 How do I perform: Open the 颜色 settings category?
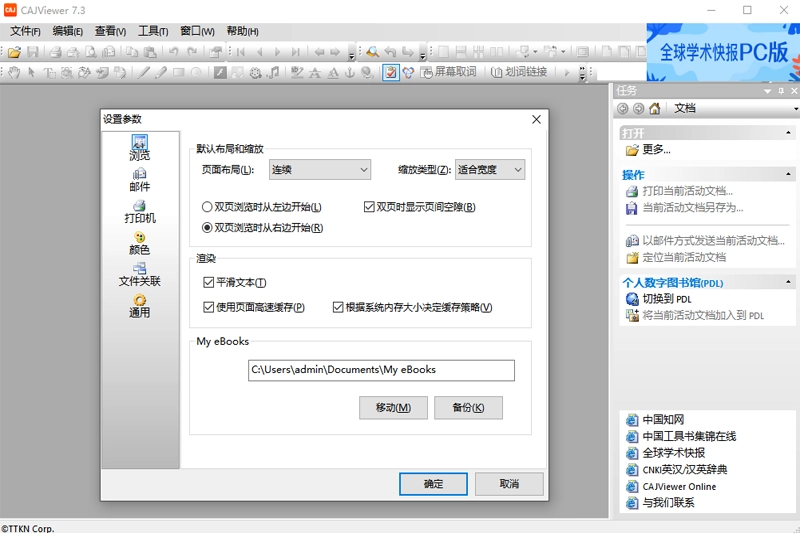click(x=140, y=243)
